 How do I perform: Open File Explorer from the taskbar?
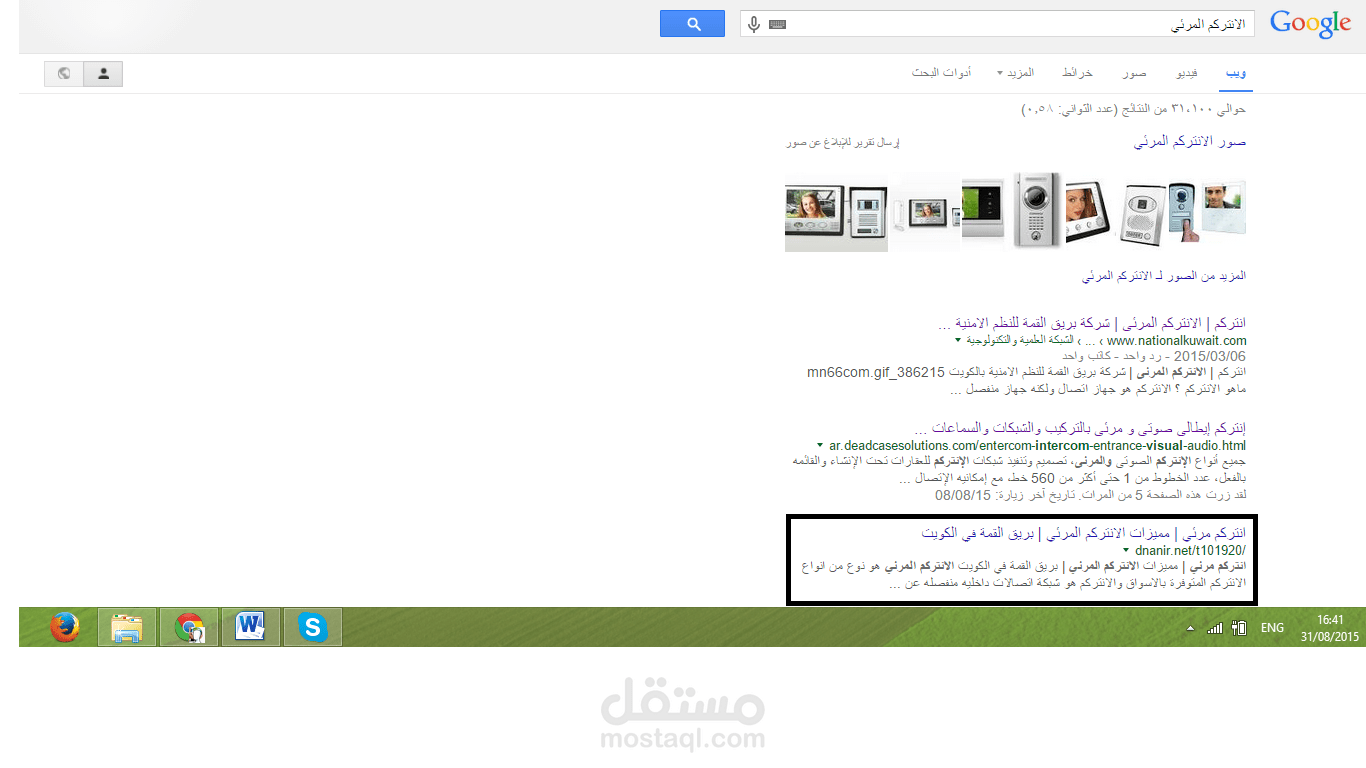click(127, 627)
